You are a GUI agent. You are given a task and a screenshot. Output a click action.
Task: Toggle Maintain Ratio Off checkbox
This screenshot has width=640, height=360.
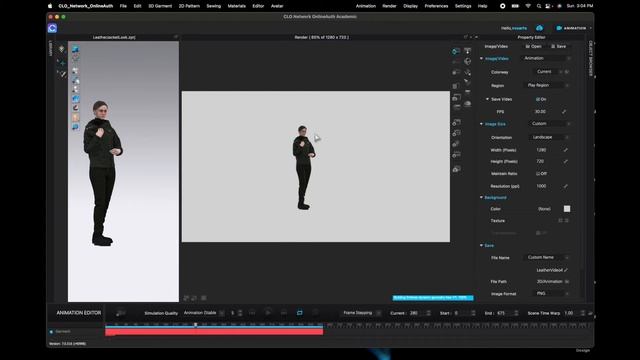click(538, 173)
